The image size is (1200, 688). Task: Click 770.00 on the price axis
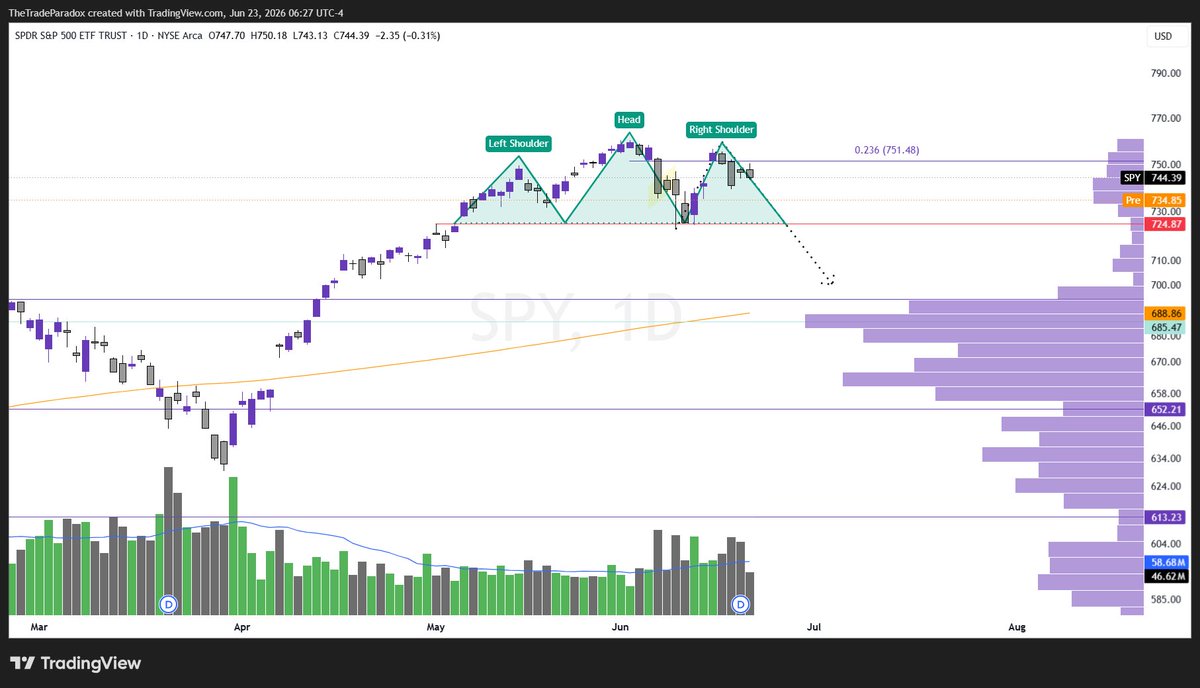coord(1166,118)
